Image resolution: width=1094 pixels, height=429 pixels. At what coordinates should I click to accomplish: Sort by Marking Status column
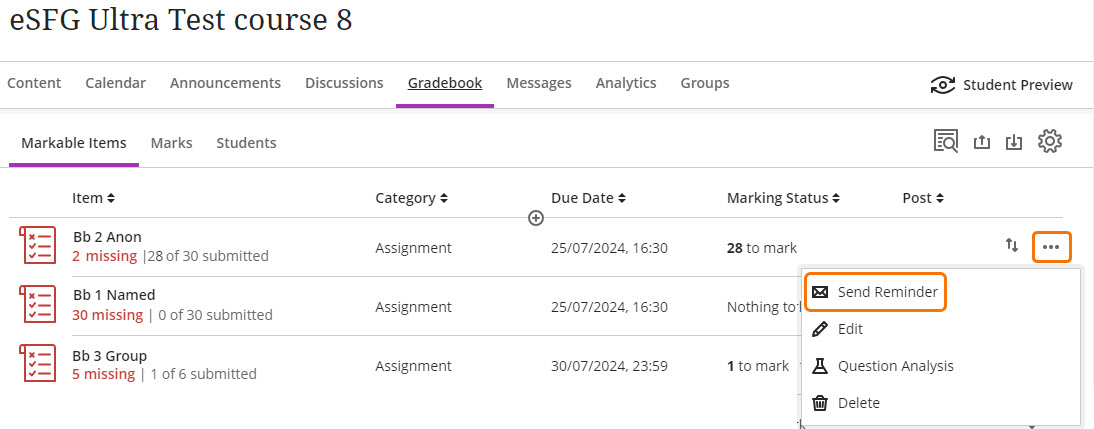pos(783,198)
